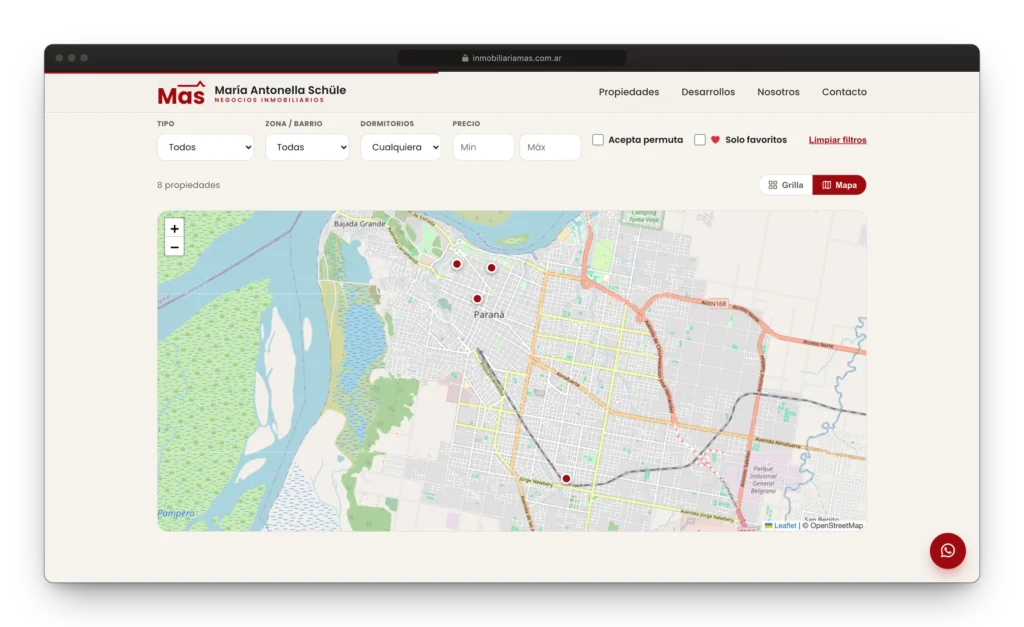Select the Mapa view
Viewport: 1024px width, 627px height.
(x=839, y=185)
